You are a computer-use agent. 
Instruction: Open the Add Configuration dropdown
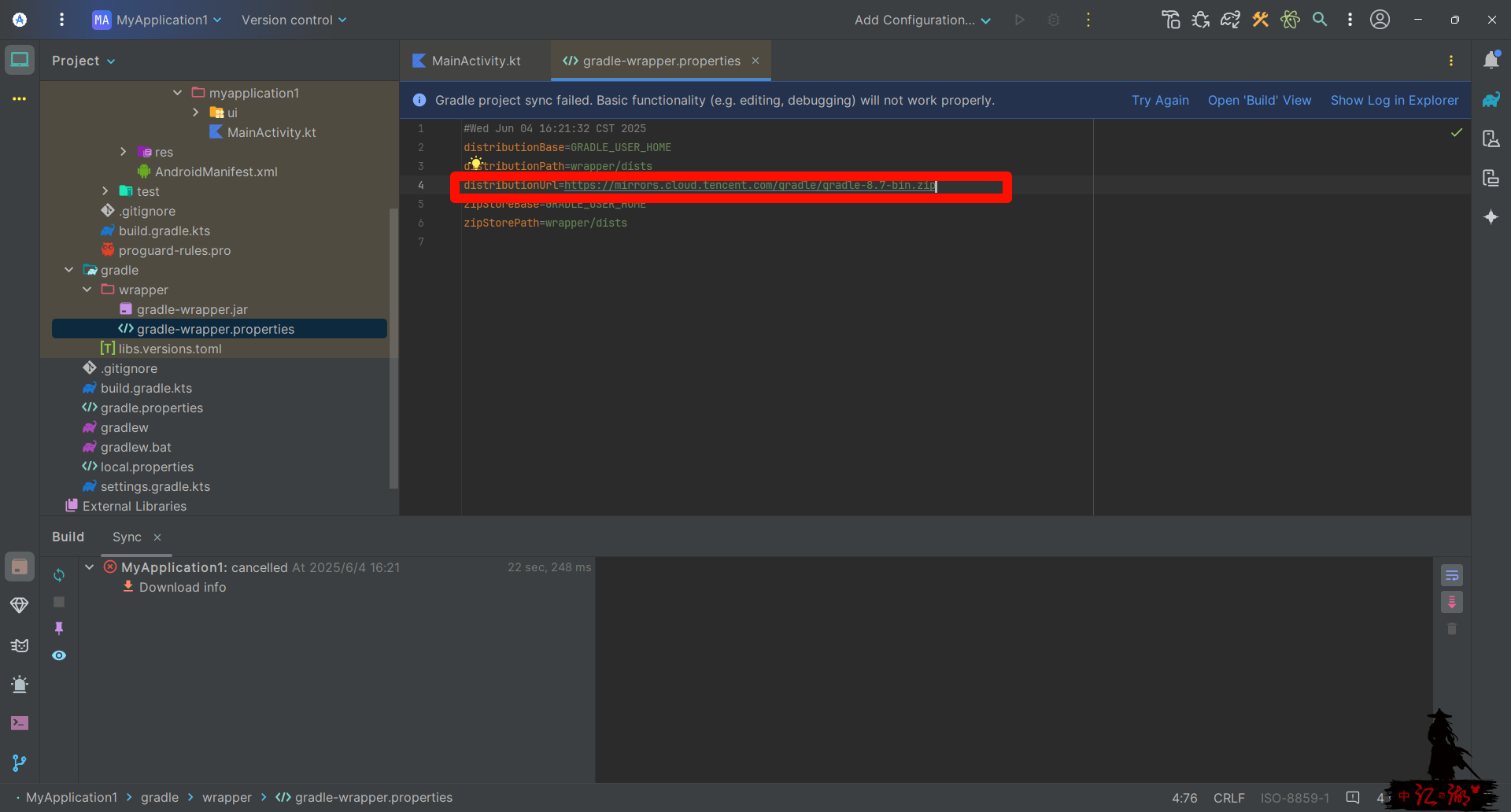click(922, 20)
